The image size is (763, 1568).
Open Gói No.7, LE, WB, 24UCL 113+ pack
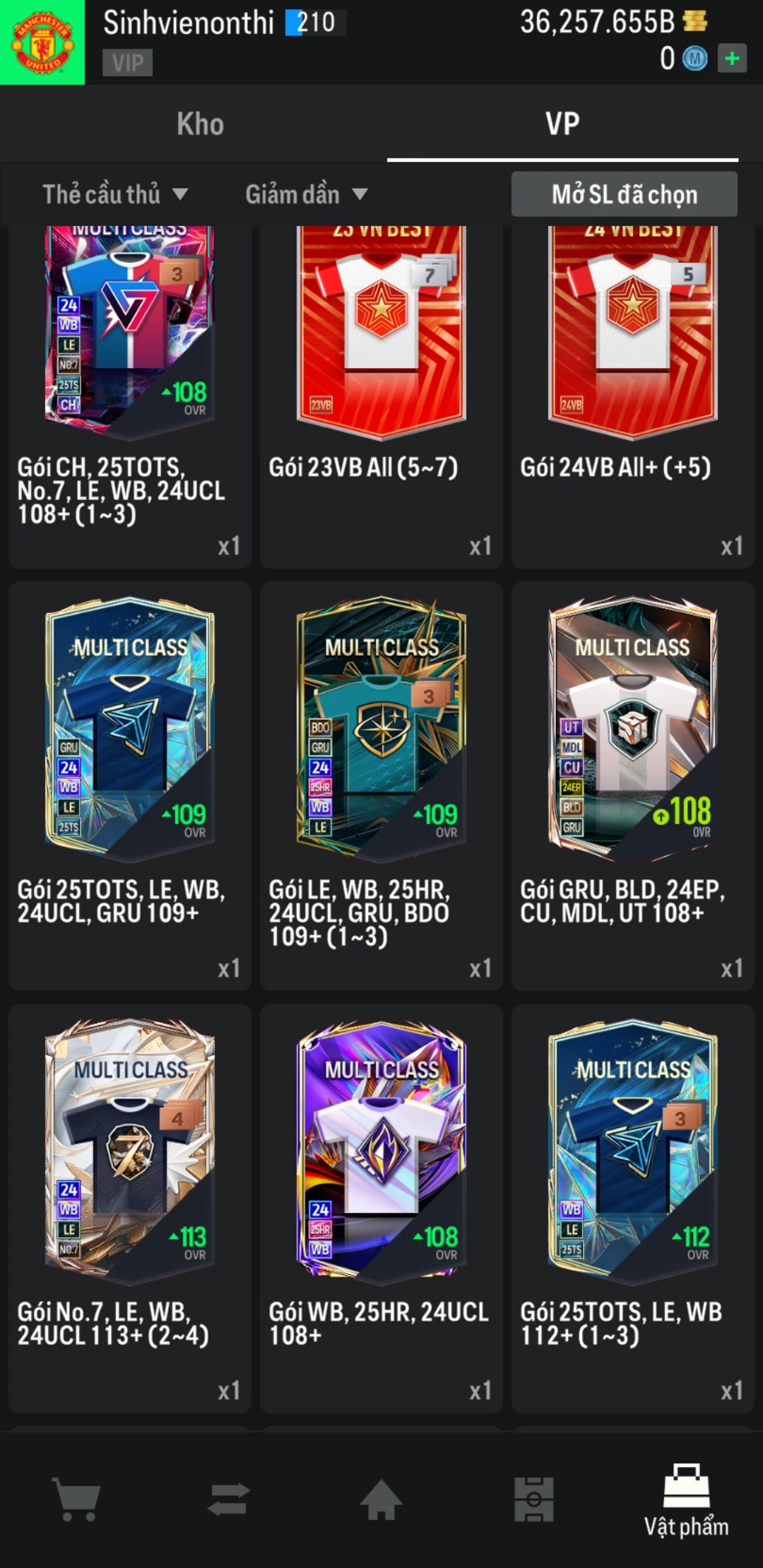[130, 1208]
